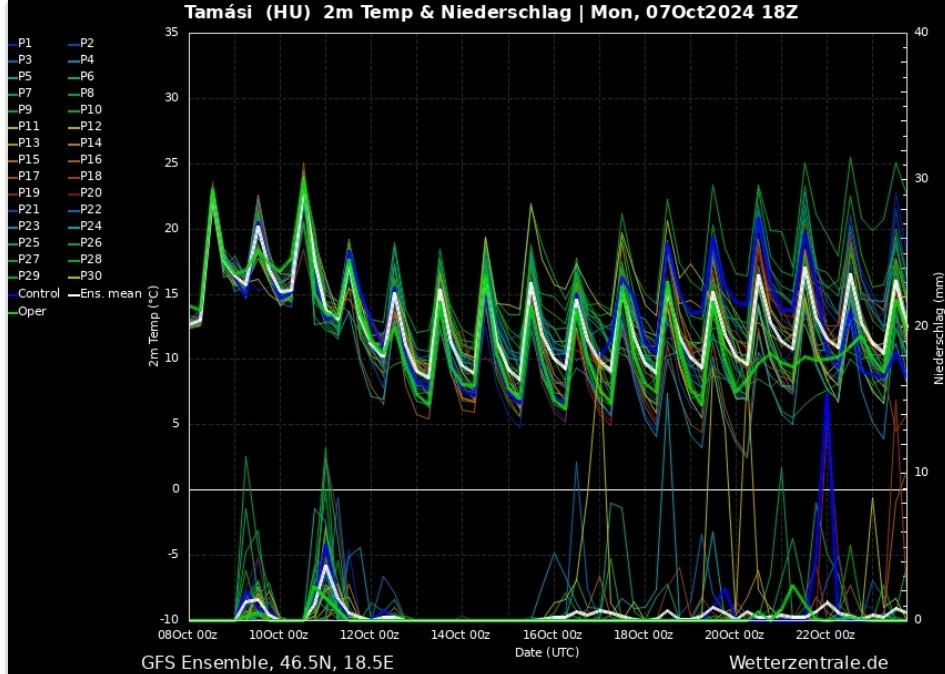Click the GFS Ensemble coordinates caption

[267, 662]
